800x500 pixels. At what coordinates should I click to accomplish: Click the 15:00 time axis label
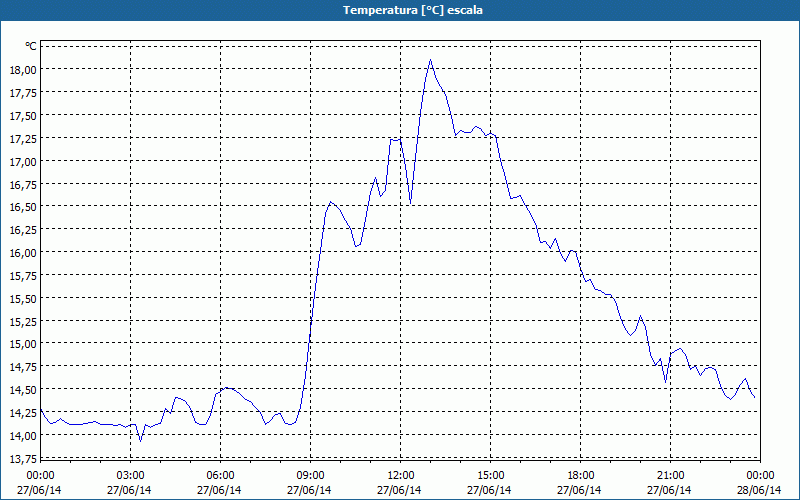point(490,476)
